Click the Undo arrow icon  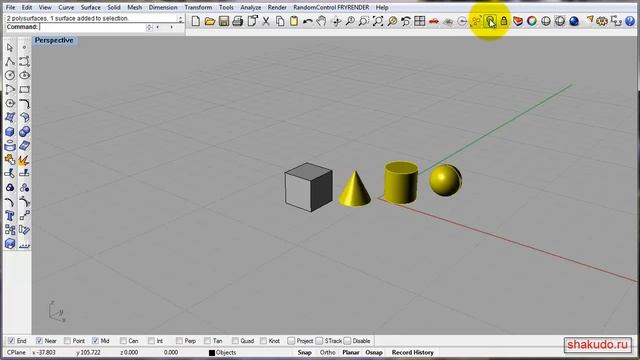308,21
